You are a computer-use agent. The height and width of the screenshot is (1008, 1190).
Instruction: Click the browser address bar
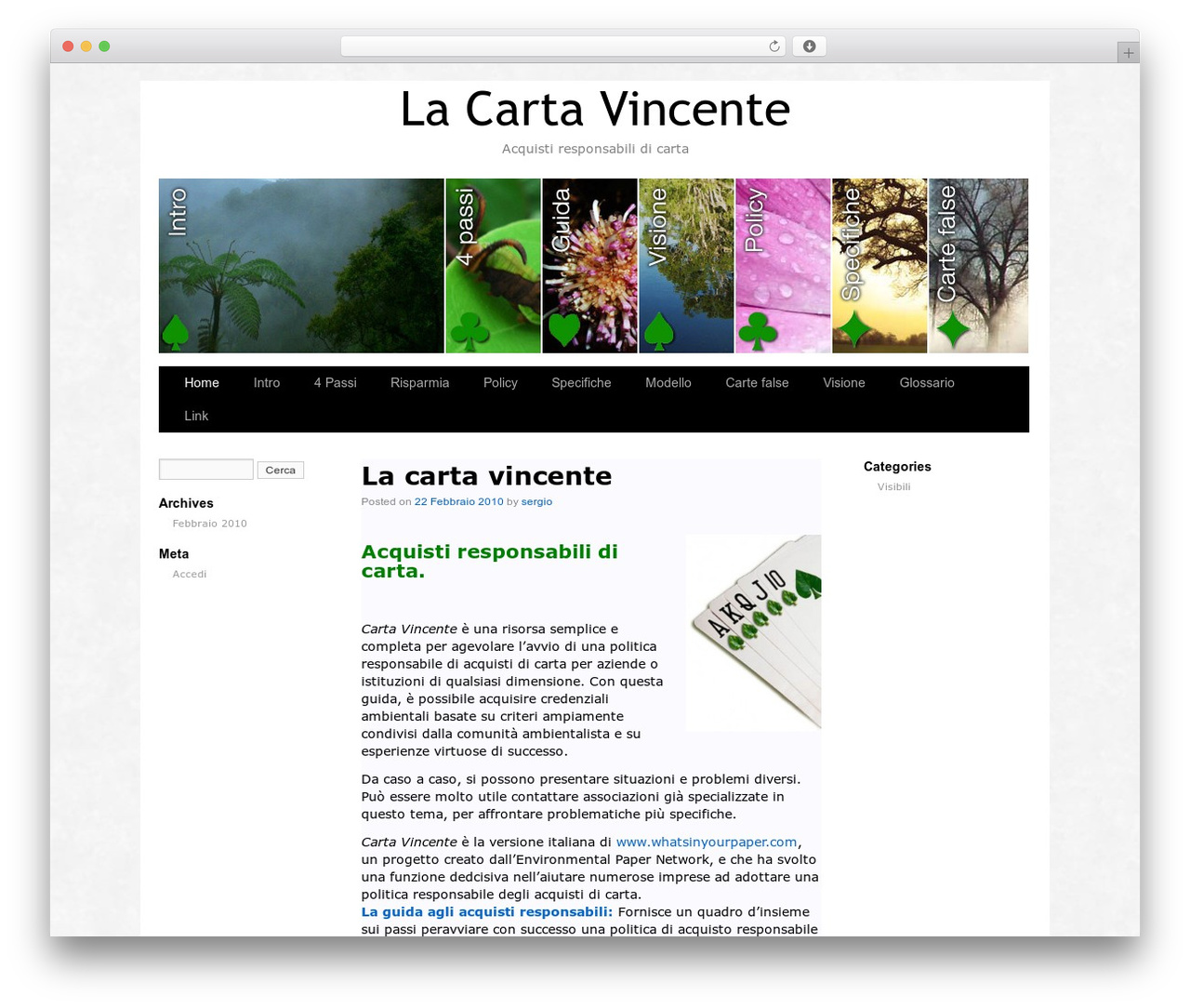pyautogui.click(x=563, y=46)
